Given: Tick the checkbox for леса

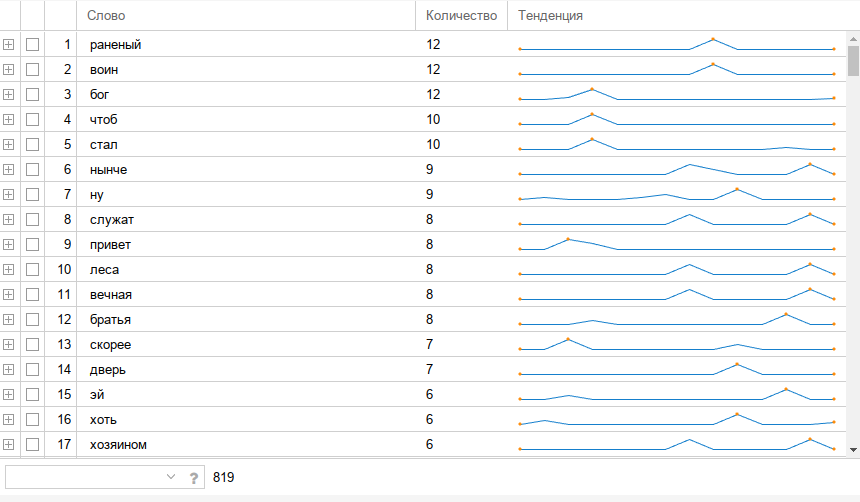Looking at the screenshot, I should point(33,269).
